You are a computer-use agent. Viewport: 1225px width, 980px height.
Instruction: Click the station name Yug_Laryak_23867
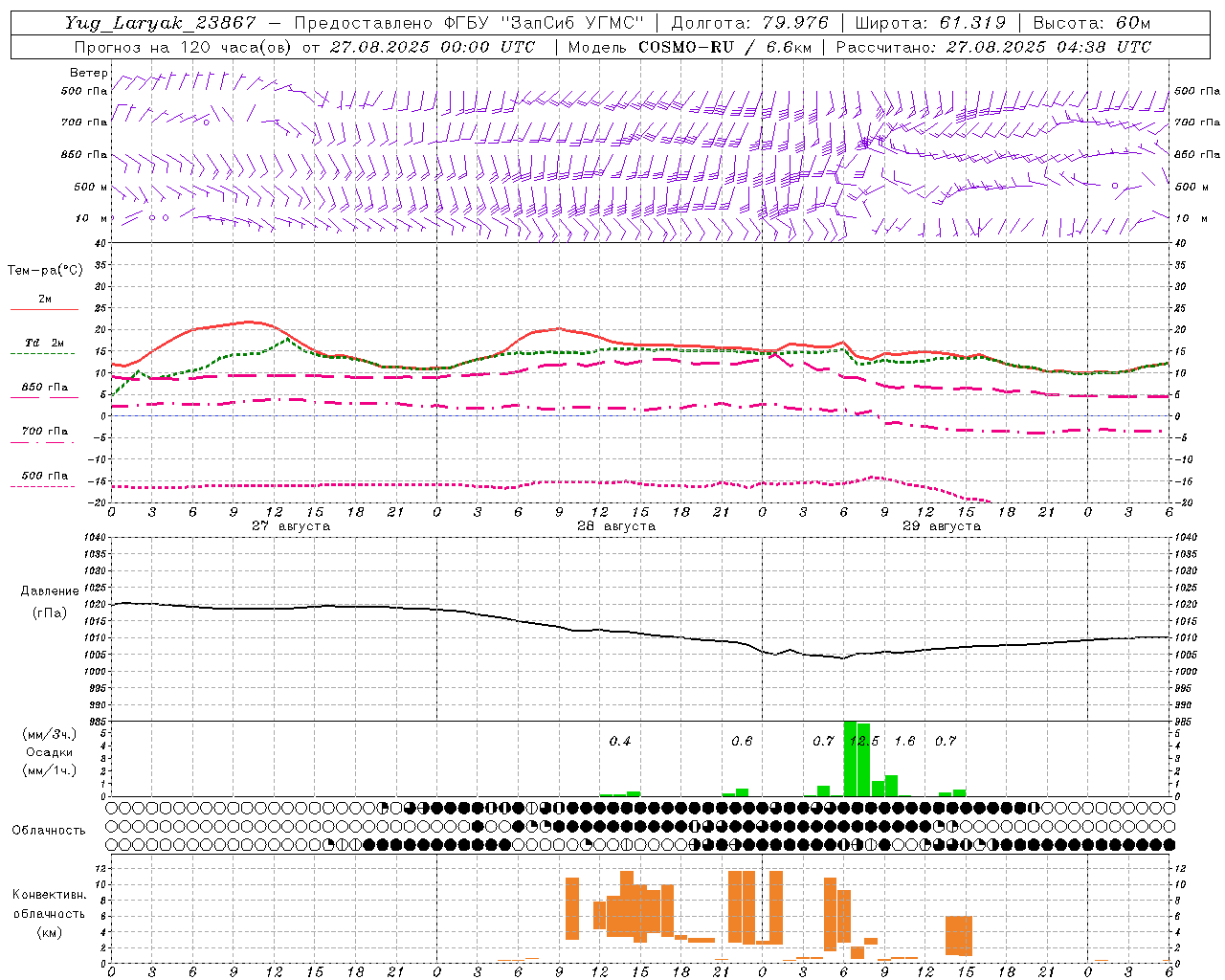pos(161,23)
